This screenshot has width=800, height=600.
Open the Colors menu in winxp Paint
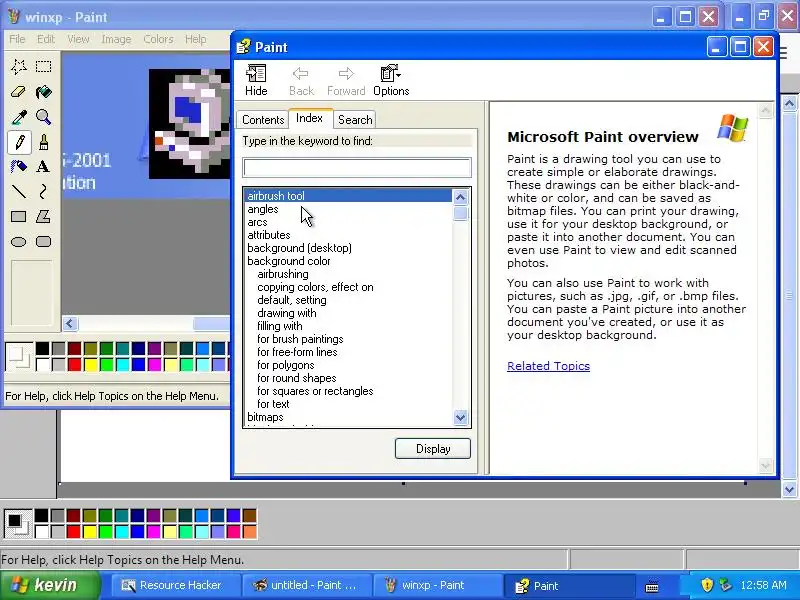[x=158, y=39]
